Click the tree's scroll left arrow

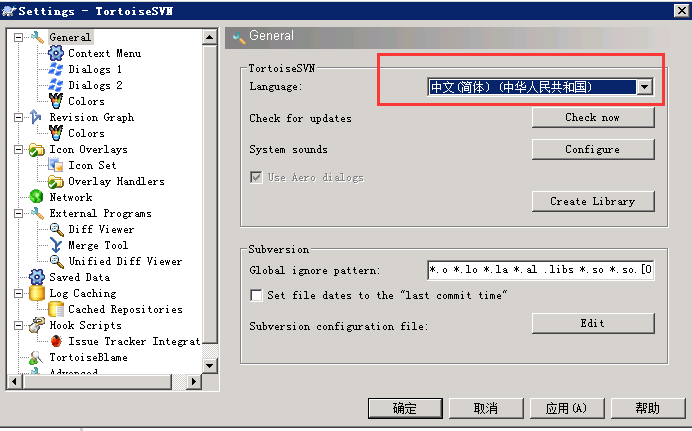pyautogui.click(x=15, y=381)
